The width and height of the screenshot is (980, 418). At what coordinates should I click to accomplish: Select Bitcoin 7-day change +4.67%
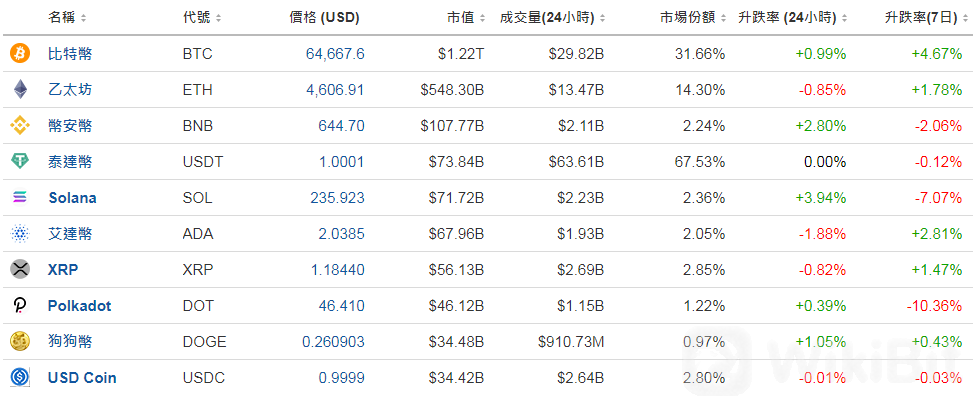936,54
